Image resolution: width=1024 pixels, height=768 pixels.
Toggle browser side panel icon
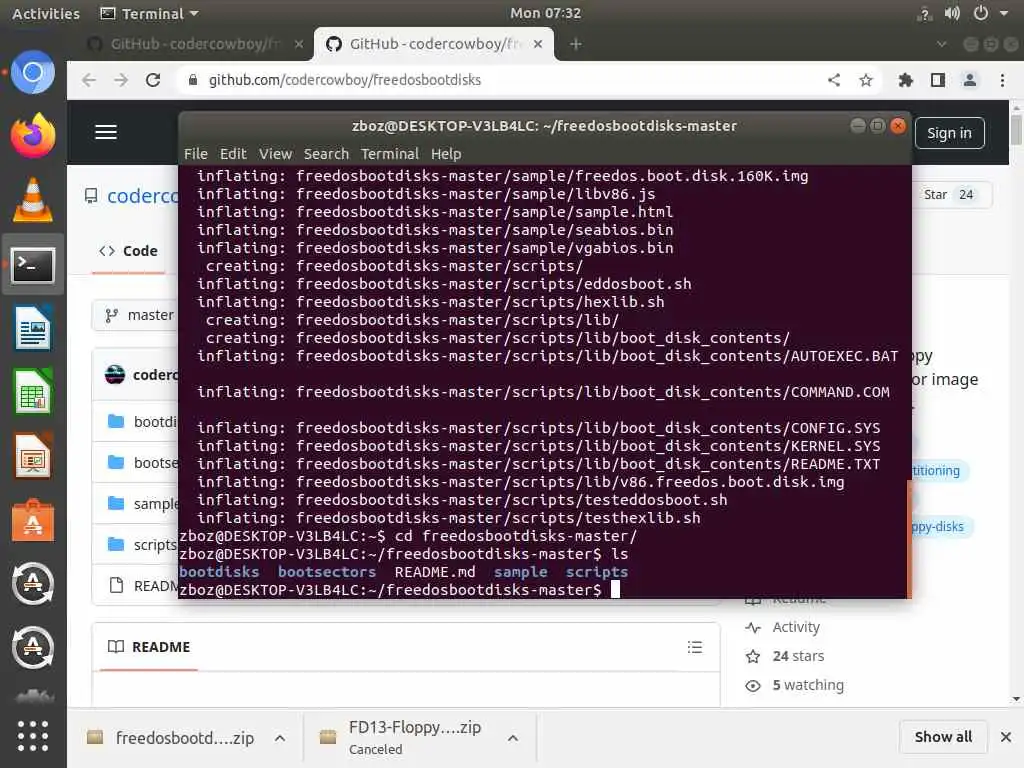click(938, 80)
